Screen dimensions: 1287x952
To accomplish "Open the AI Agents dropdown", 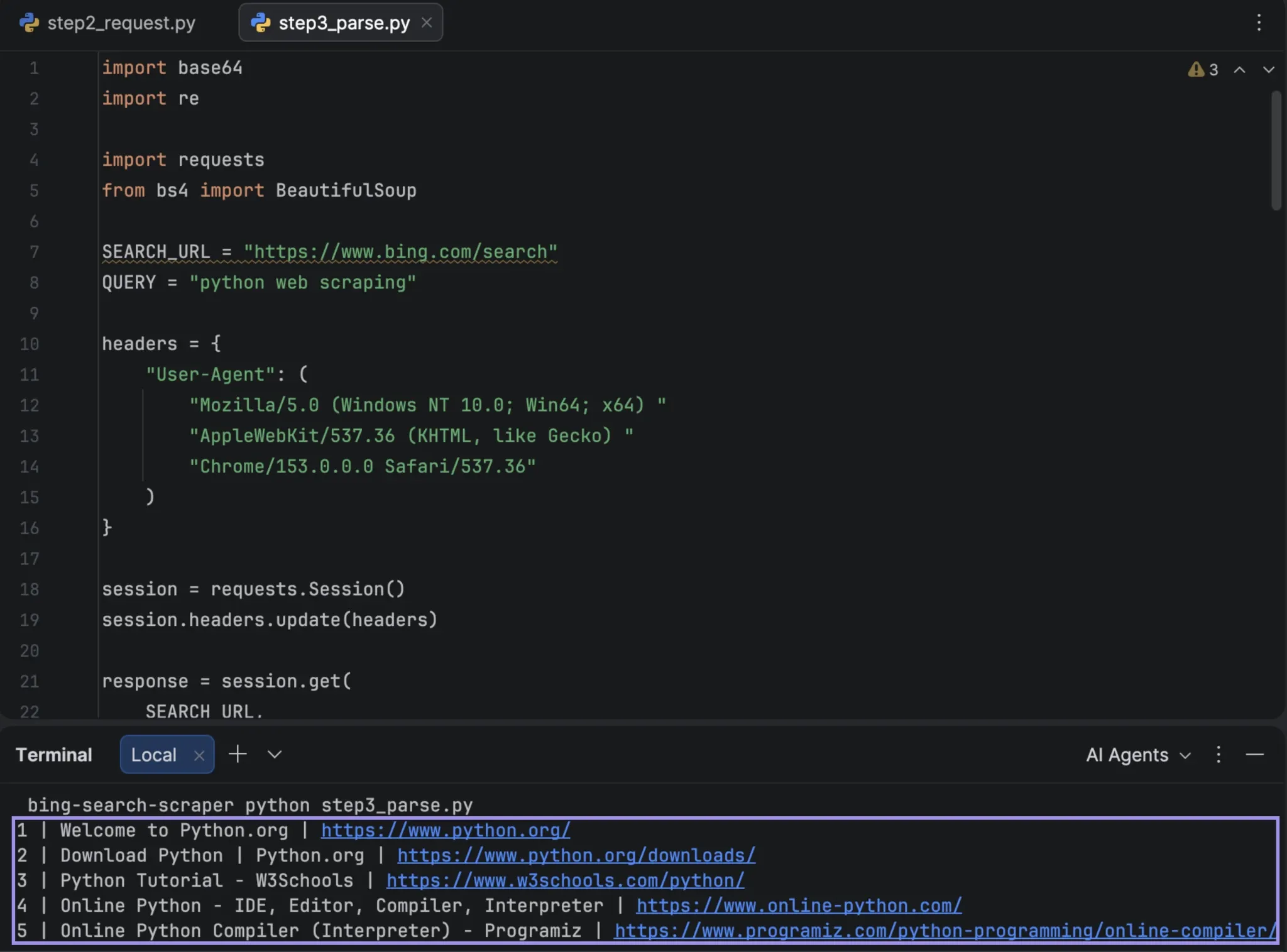I will coord(1138,754).
